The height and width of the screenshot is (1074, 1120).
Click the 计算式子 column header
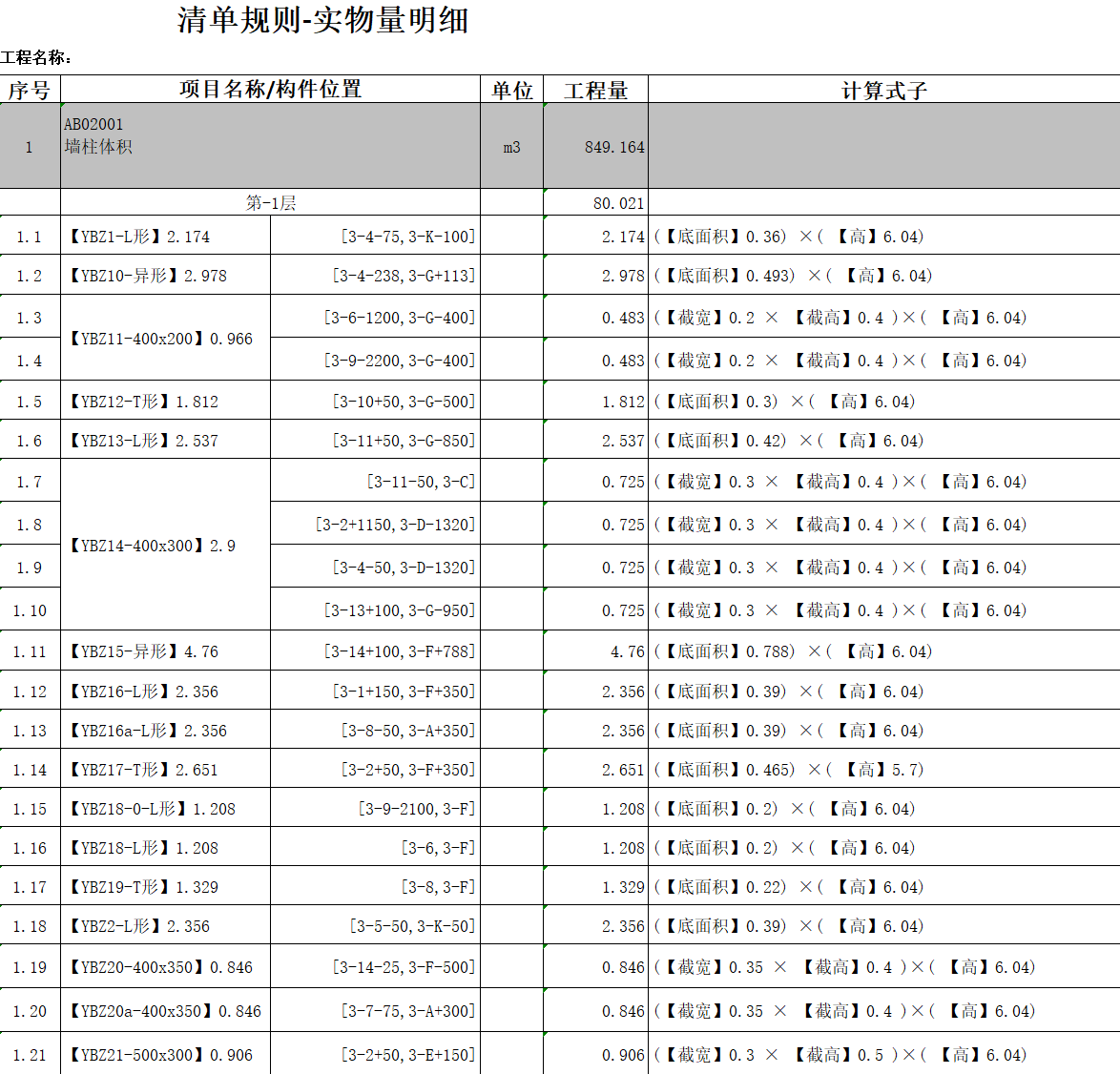(883, 91)
